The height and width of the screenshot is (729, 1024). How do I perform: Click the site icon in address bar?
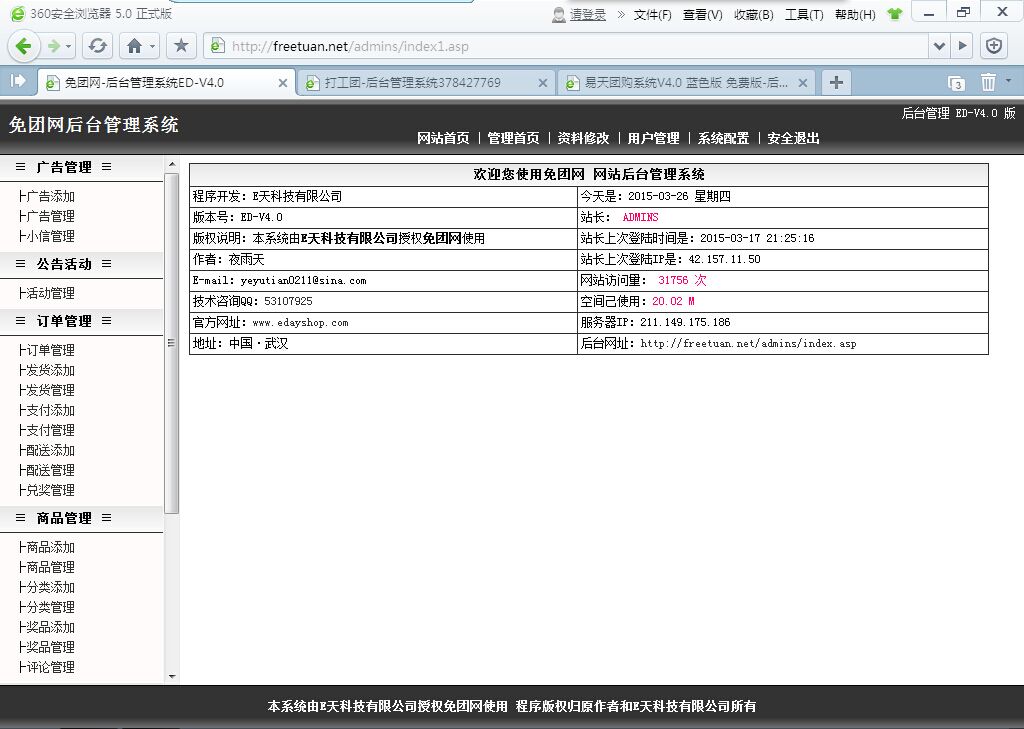(216, 46)
